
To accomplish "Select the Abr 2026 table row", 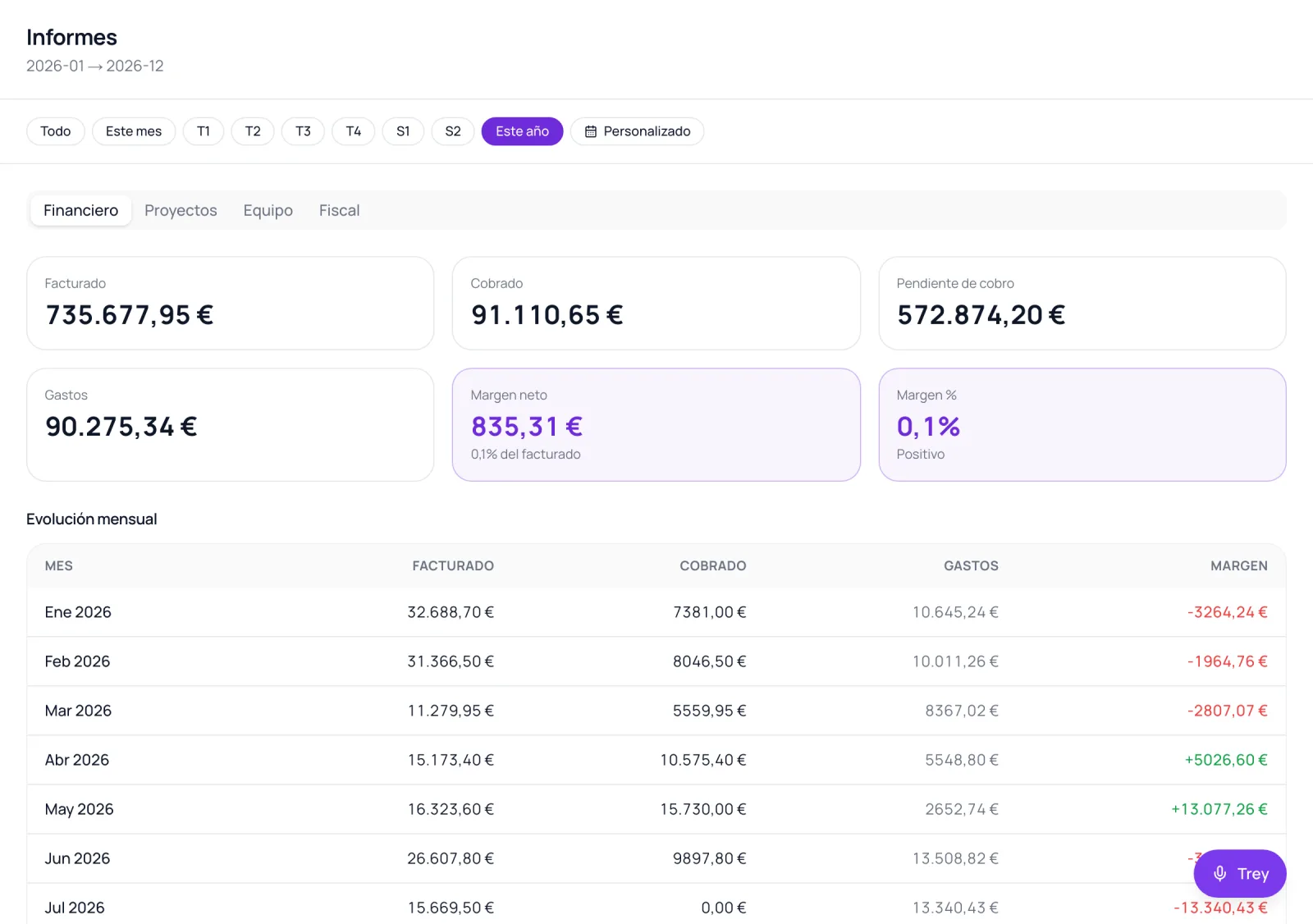I will [656, 760].
